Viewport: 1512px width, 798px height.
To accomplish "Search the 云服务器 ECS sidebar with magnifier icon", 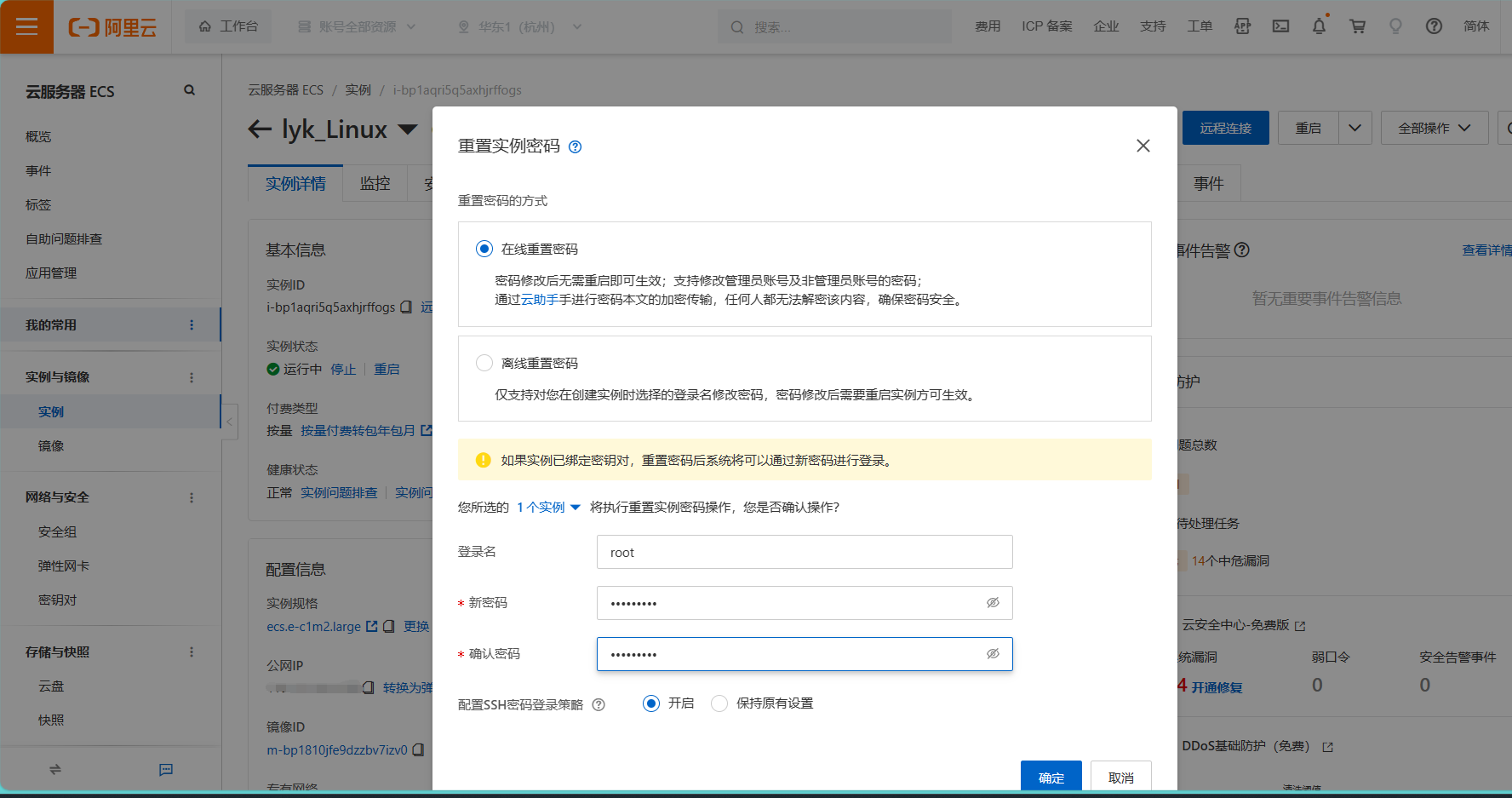I will (189, 90).
